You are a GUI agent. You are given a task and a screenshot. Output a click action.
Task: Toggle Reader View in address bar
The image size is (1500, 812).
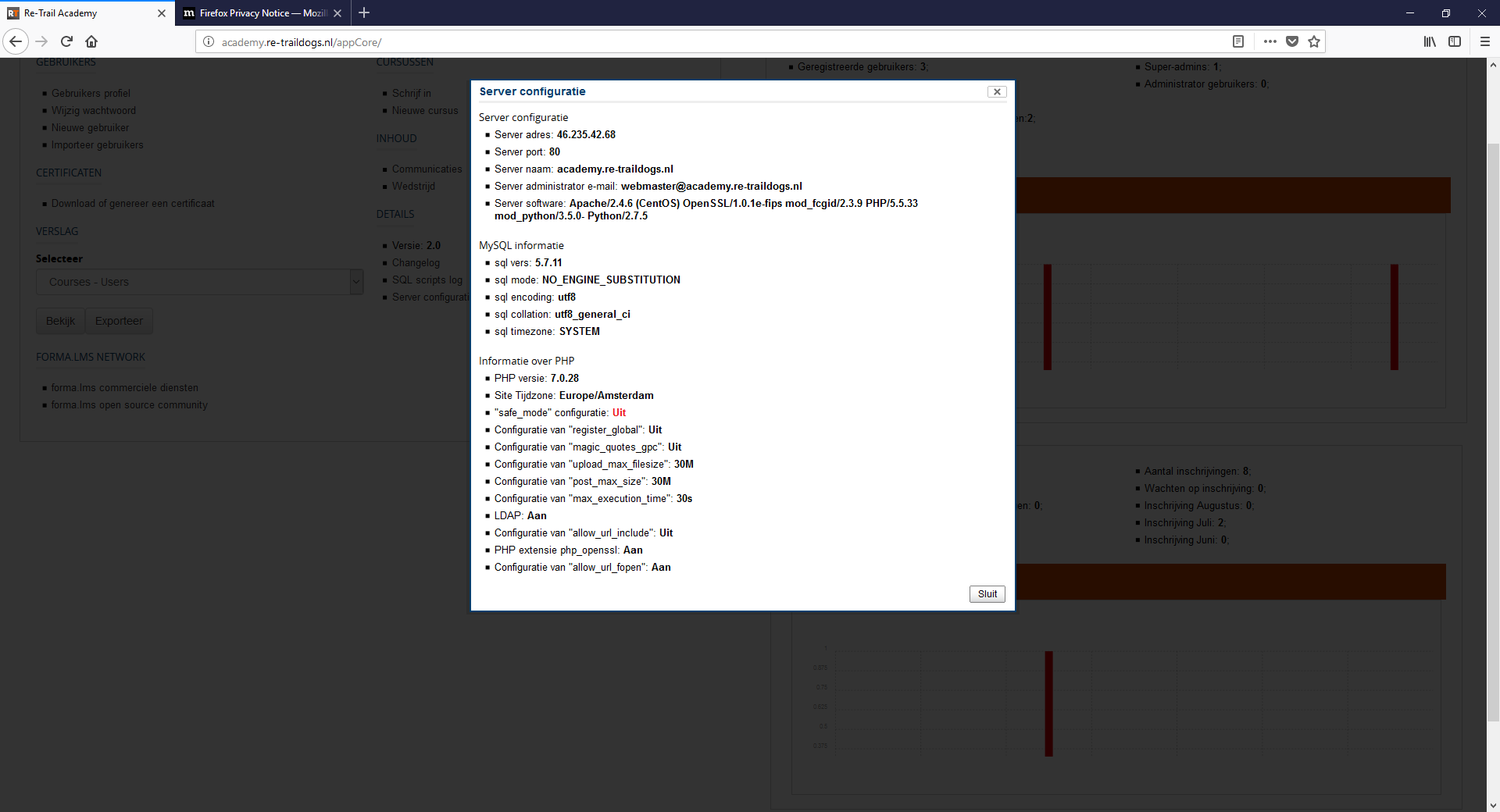[1237, 41]
